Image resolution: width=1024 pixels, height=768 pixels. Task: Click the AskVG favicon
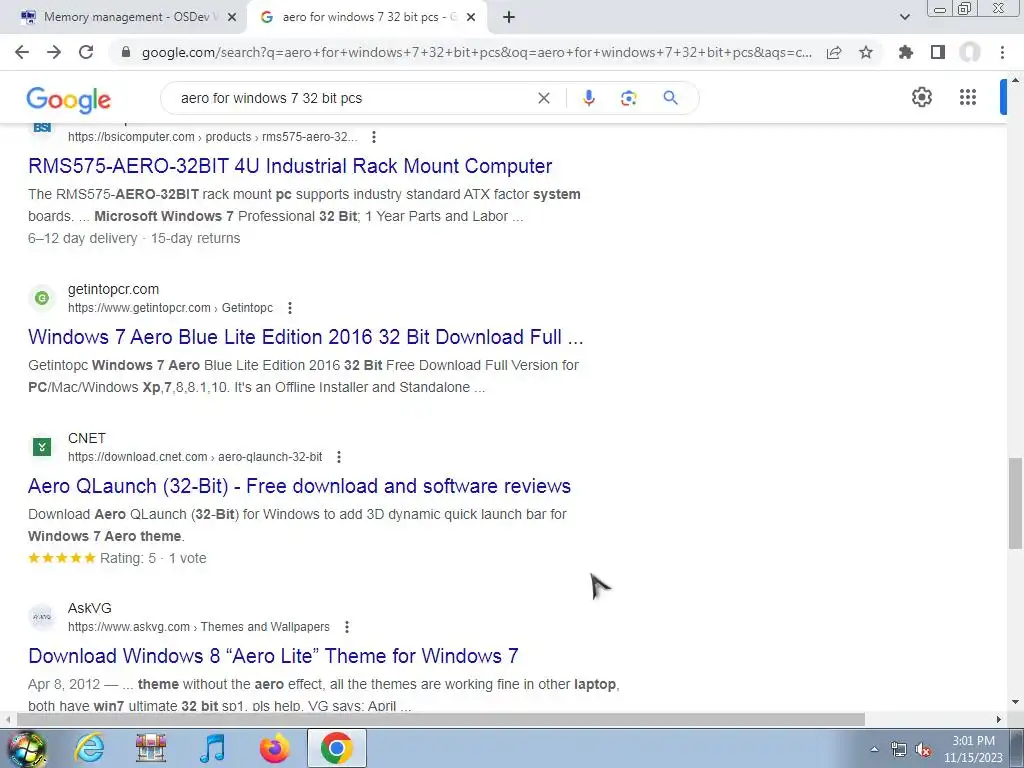click(42, 616)
